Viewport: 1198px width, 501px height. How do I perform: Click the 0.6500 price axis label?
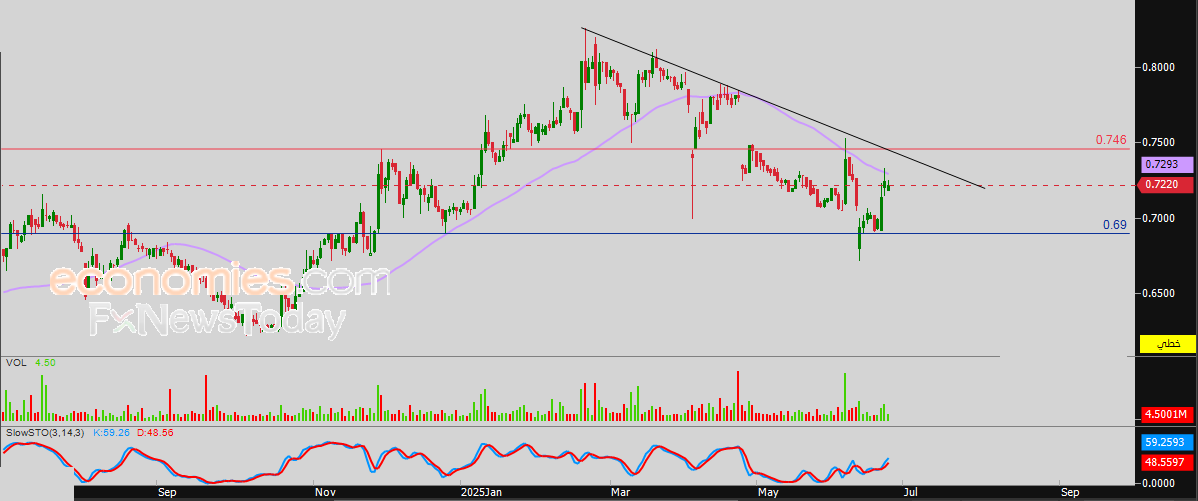coord(1160,293)
